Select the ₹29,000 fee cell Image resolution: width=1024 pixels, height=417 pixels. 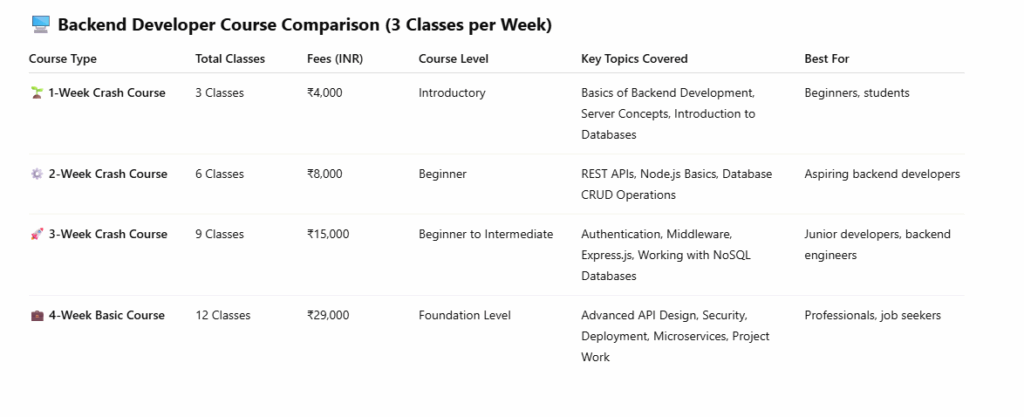tap(328, 316)
